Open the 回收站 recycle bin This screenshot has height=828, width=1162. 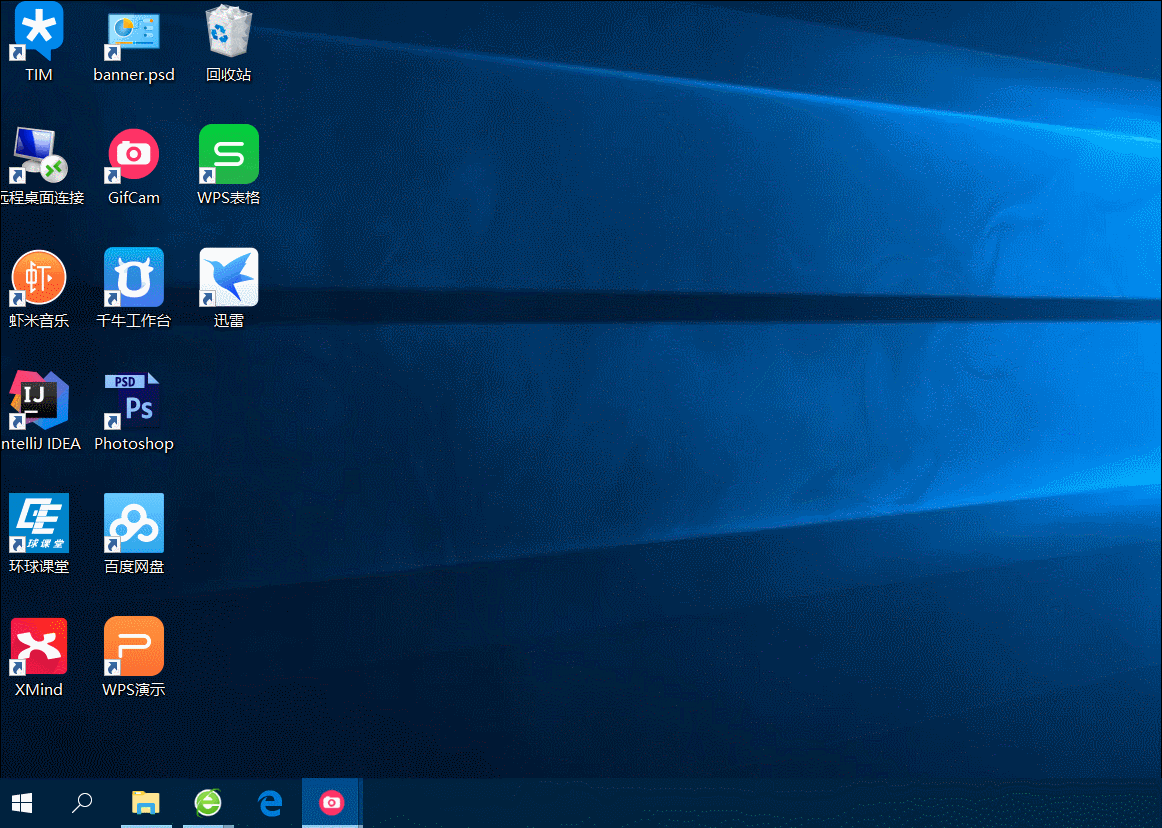coord(228,30)
